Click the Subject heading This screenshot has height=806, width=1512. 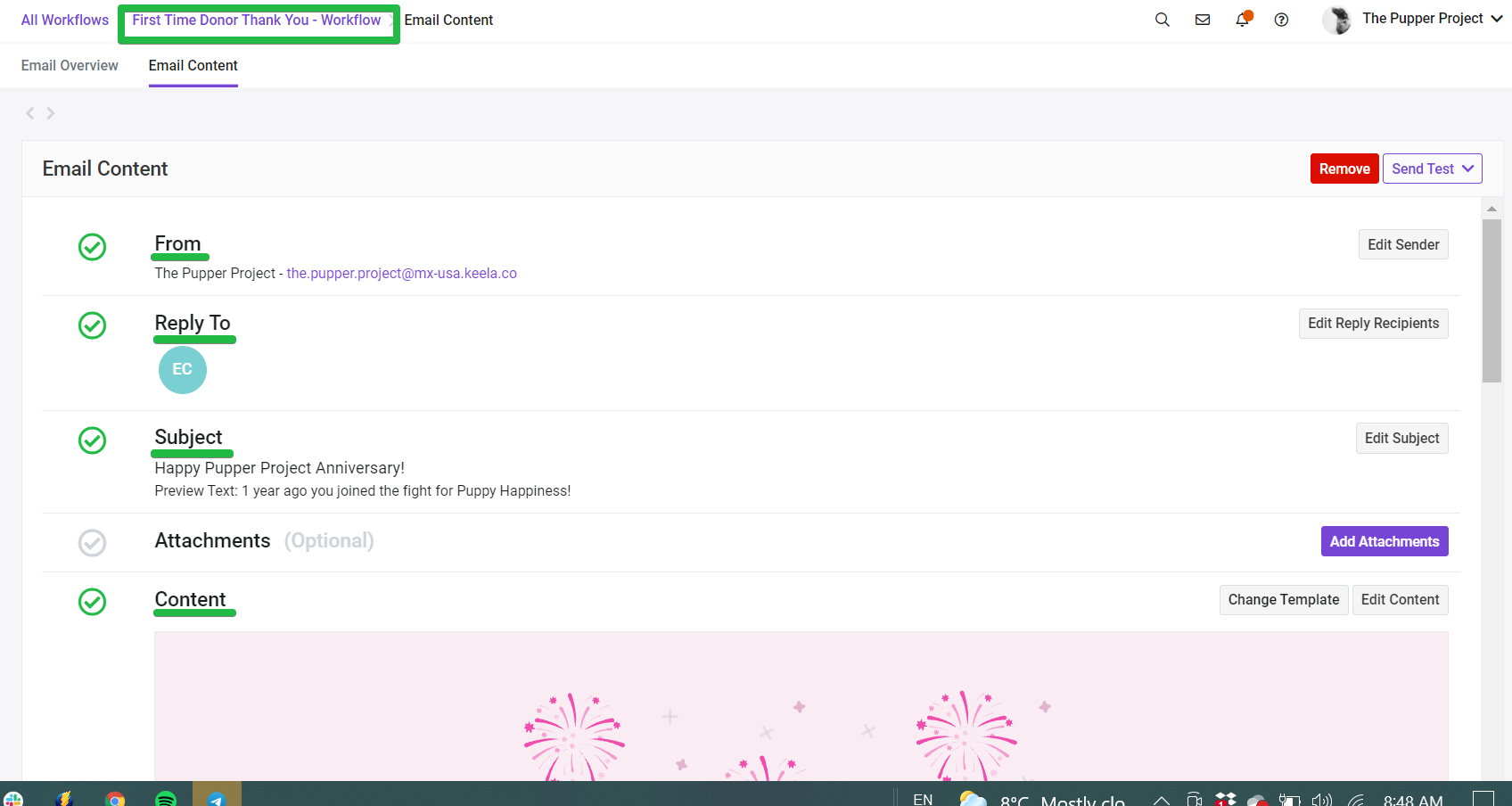pyautogui.click(x=188, y=437)
